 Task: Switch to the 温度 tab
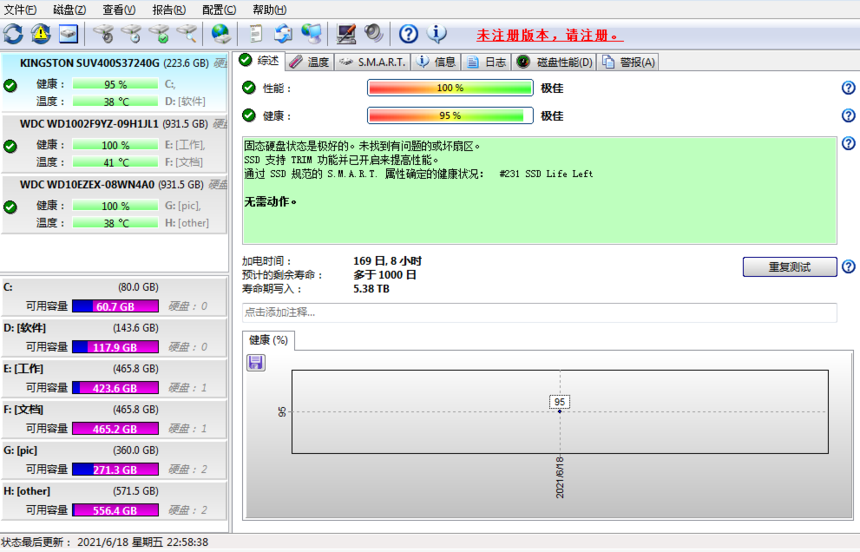310,62
